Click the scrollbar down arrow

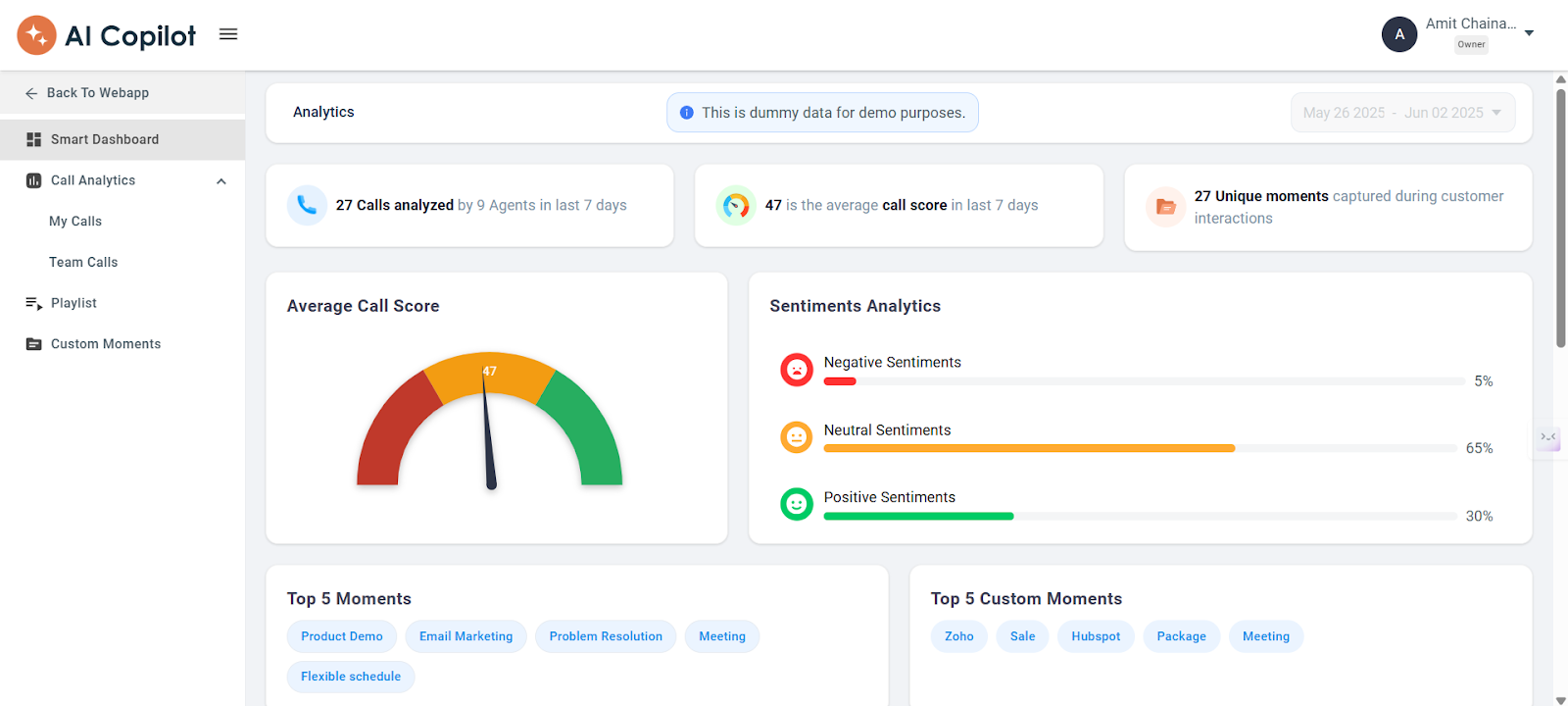tap(1560, 700)
